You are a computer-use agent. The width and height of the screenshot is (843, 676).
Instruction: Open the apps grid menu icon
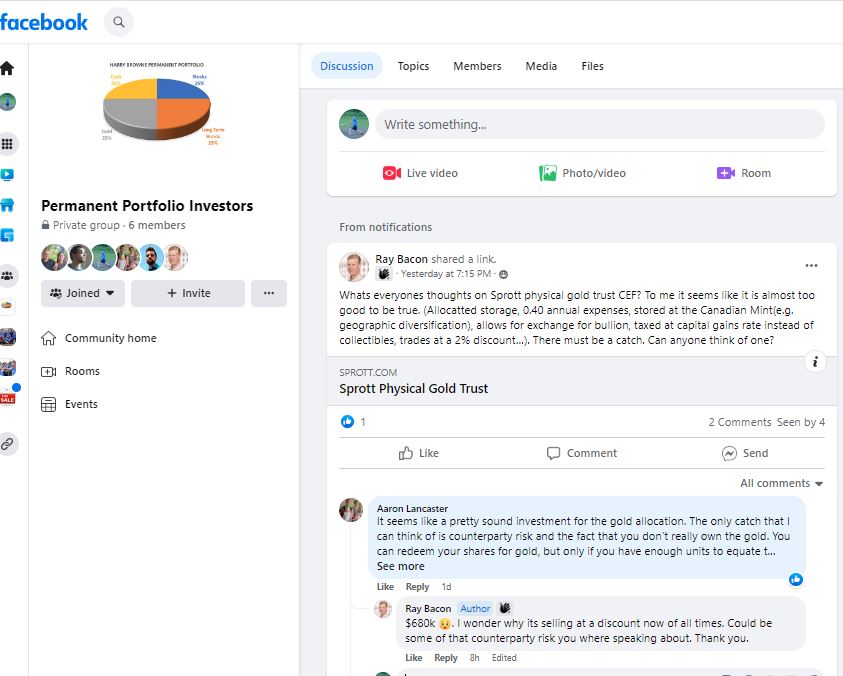pos(8,144)
